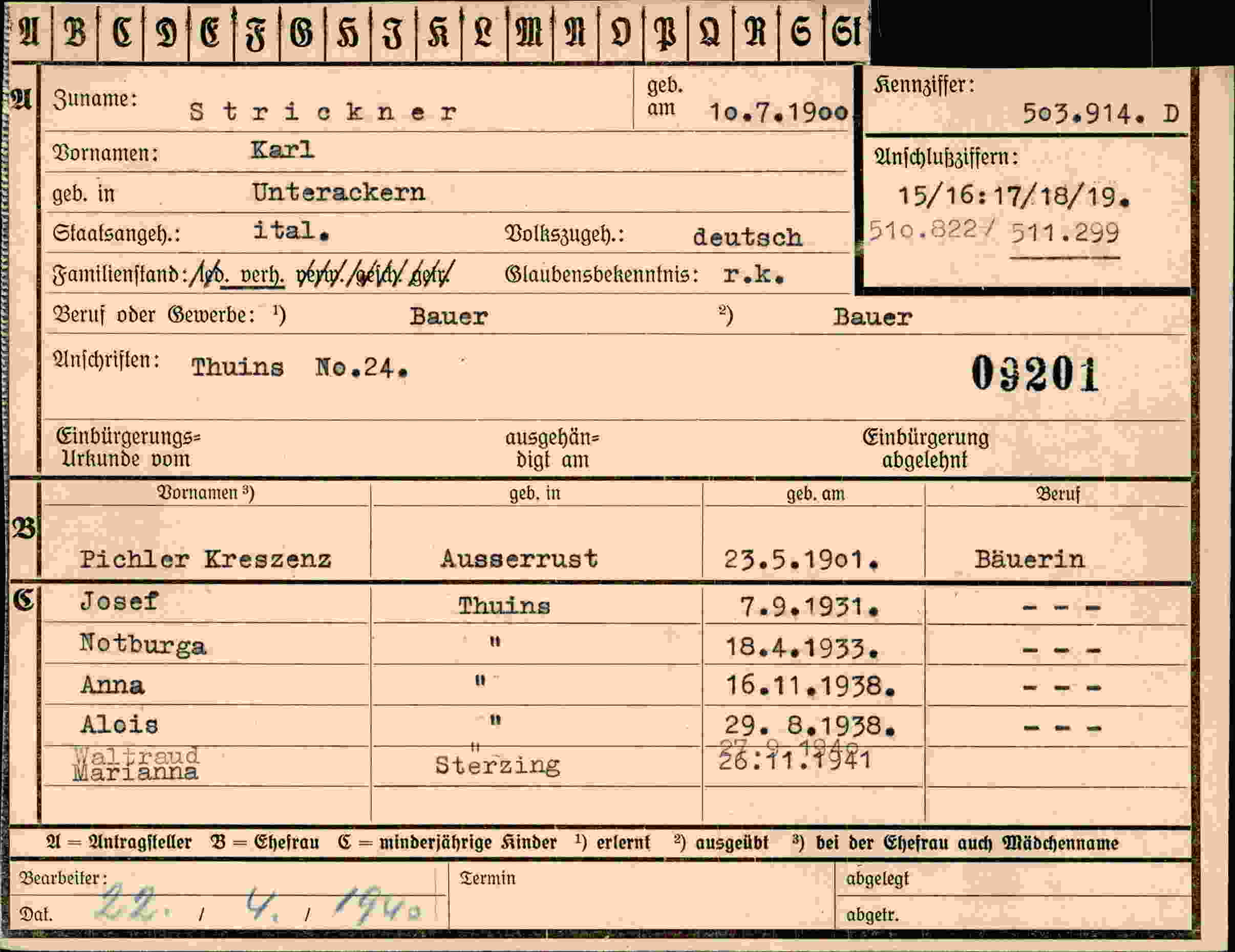
Task: Click the alphabet index tab 'R'
Action: 756,31
